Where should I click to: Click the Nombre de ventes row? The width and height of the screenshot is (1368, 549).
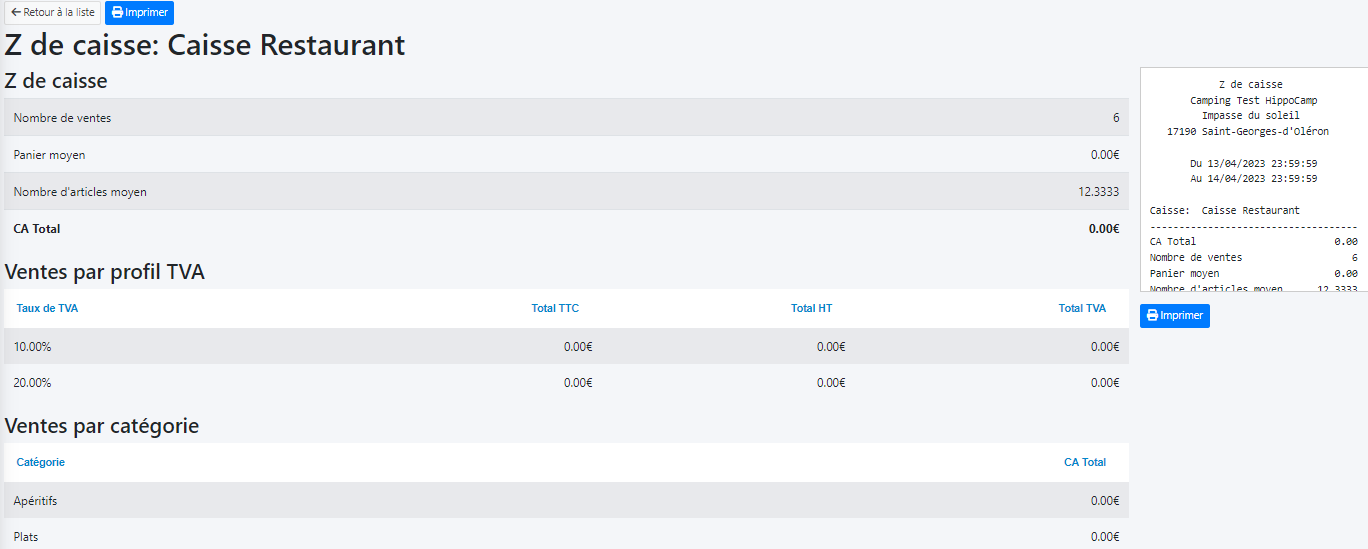pyautogui.click(x=566, y=118)
